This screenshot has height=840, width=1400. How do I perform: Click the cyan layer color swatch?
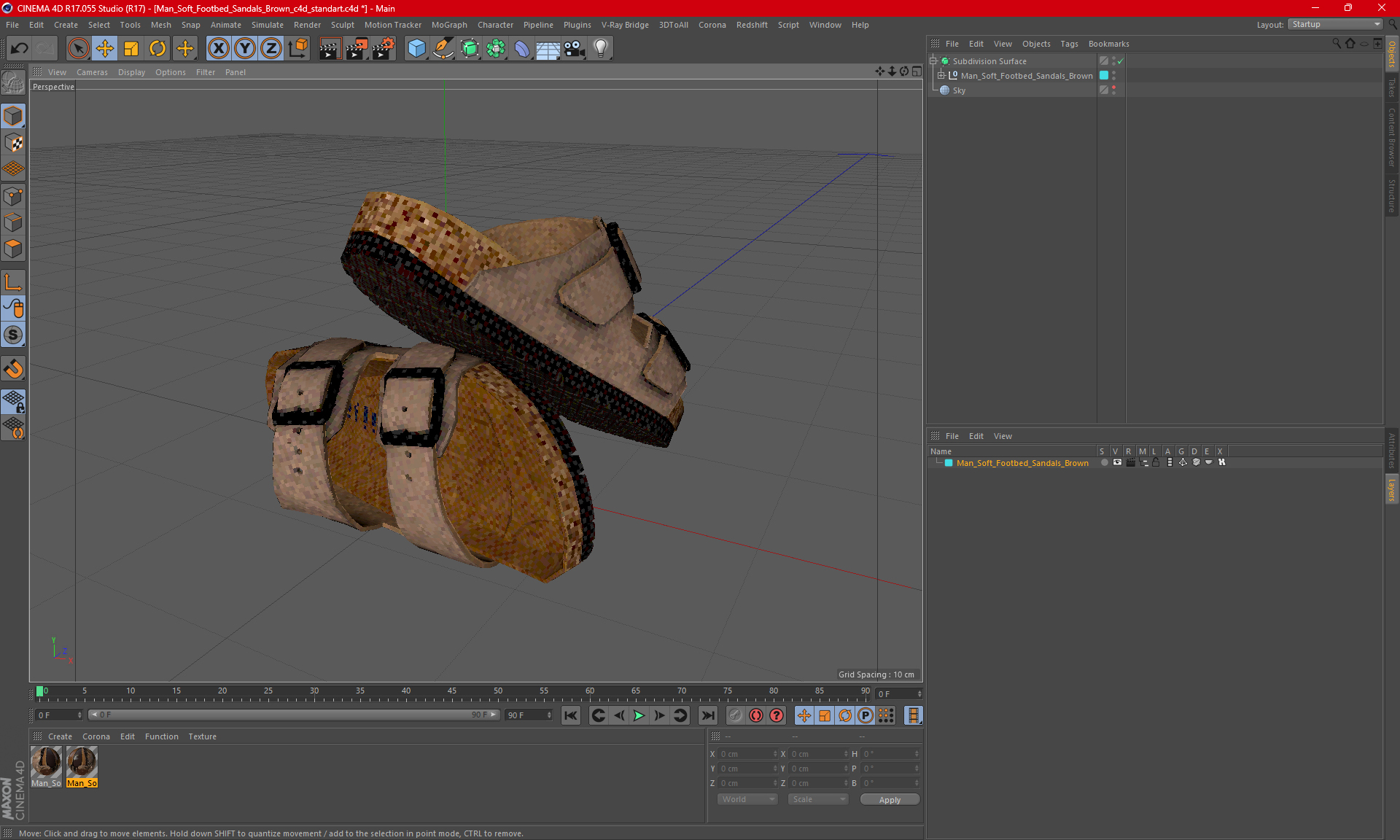click(949, 463)
